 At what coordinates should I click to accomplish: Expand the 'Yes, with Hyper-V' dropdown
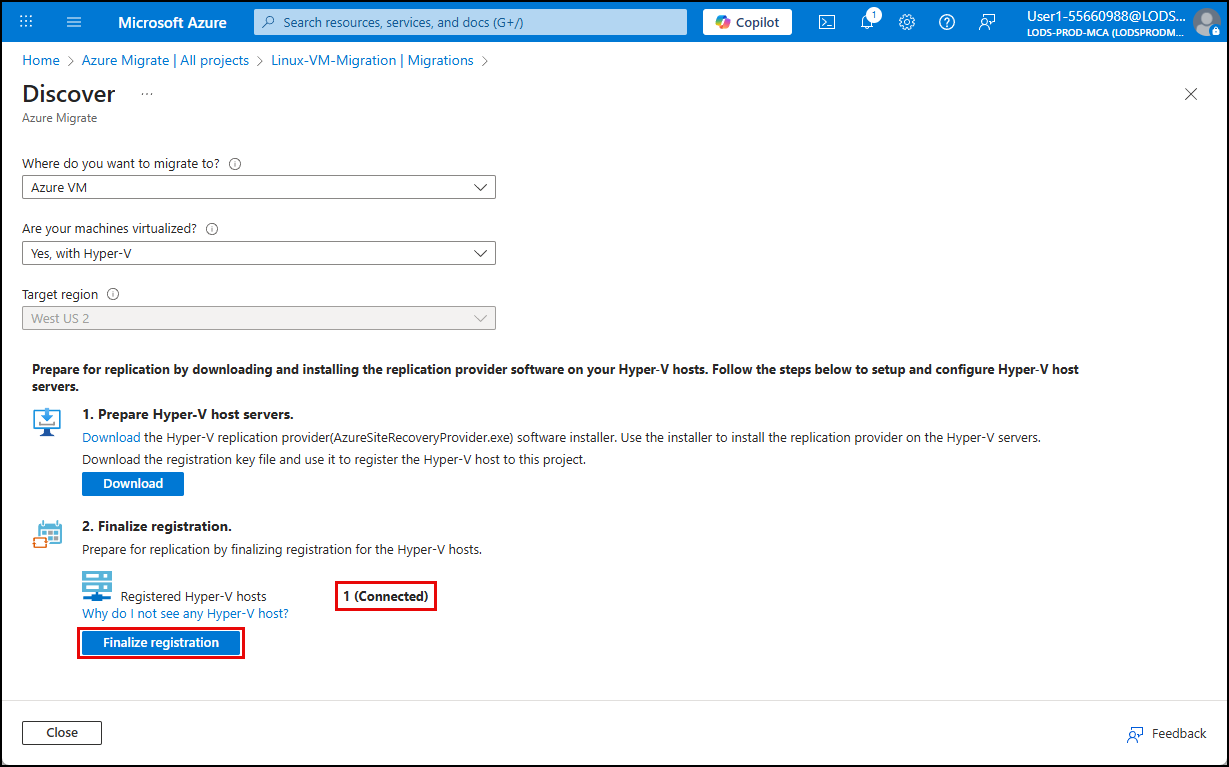(x=259, y=253)
